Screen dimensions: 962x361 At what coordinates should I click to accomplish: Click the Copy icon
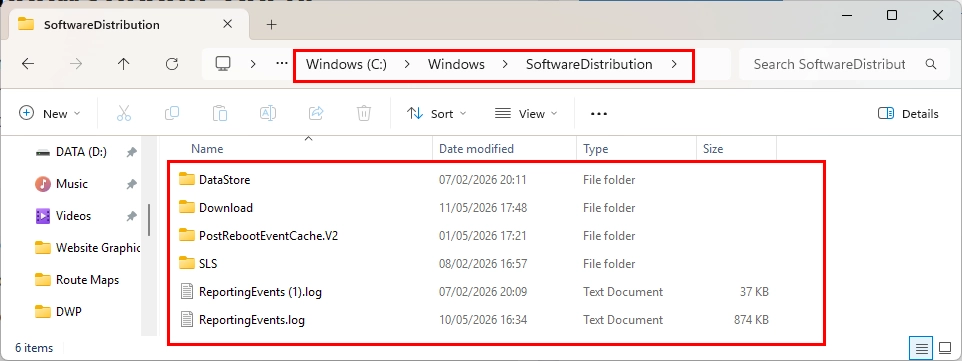(172, 114)
